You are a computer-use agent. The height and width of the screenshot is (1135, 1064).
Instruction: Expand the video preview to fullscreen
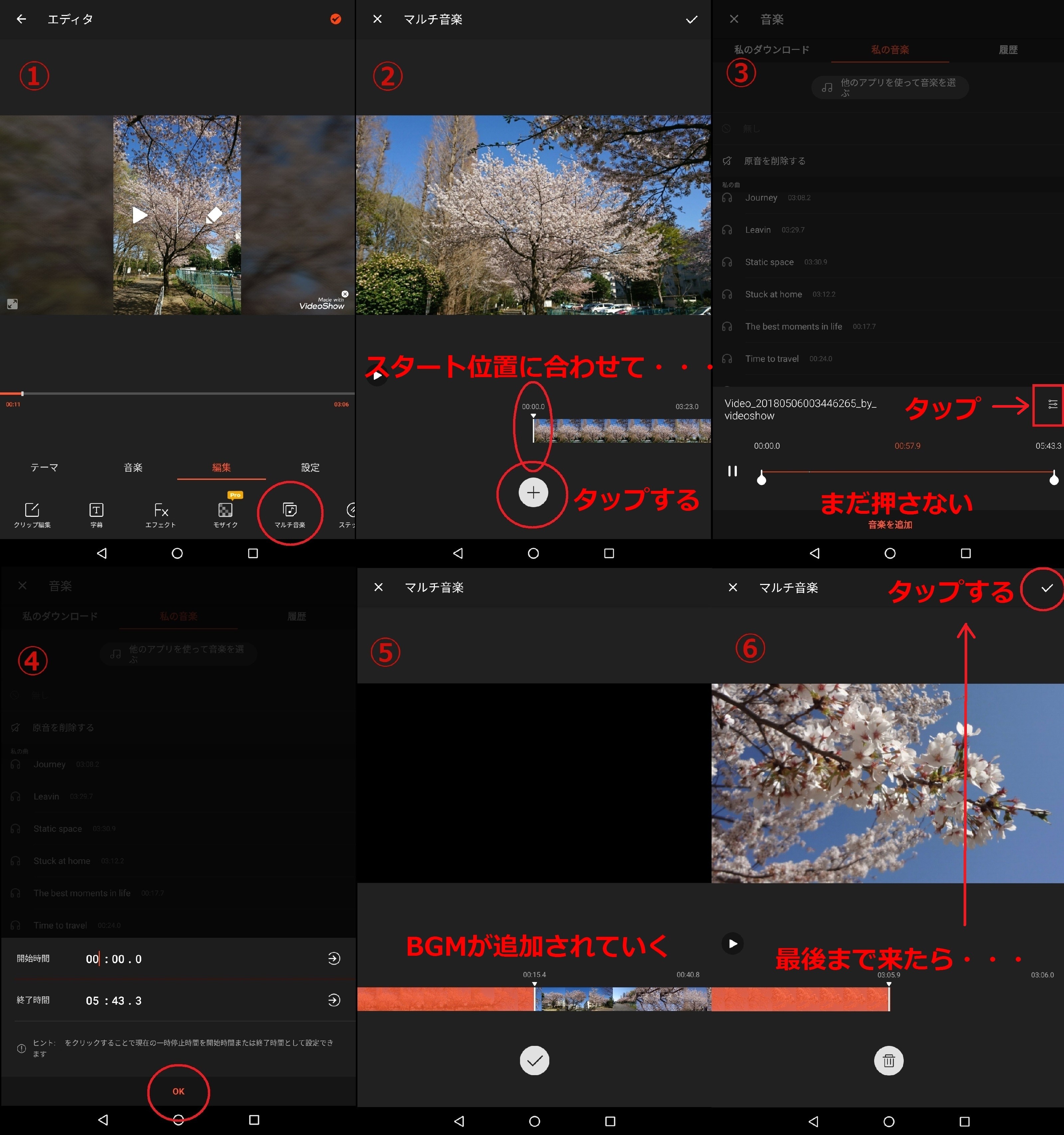[12, 304]
